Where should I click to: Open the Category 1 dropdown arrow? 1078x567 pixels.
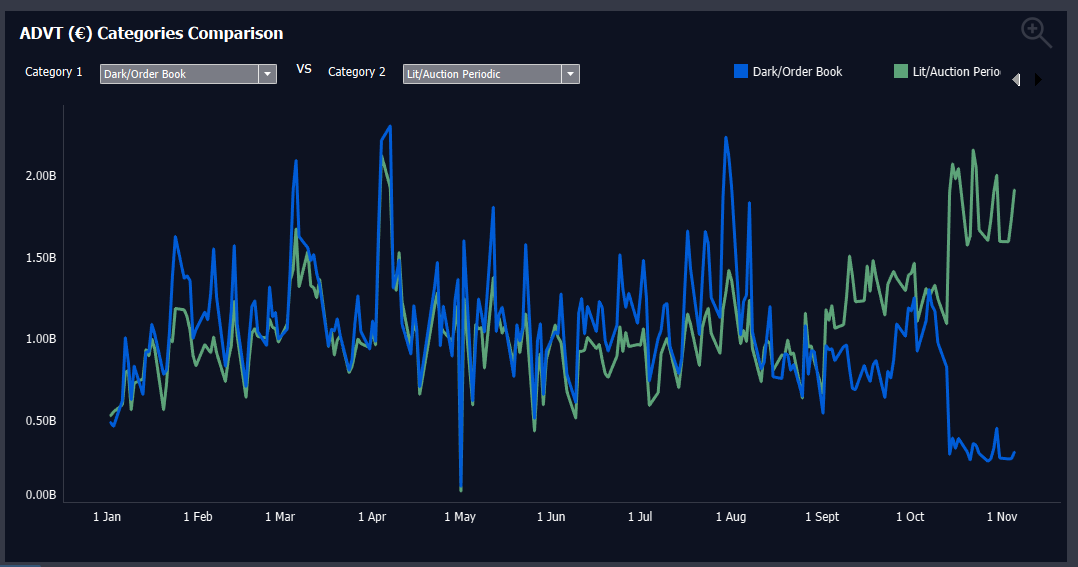point(267,74)
